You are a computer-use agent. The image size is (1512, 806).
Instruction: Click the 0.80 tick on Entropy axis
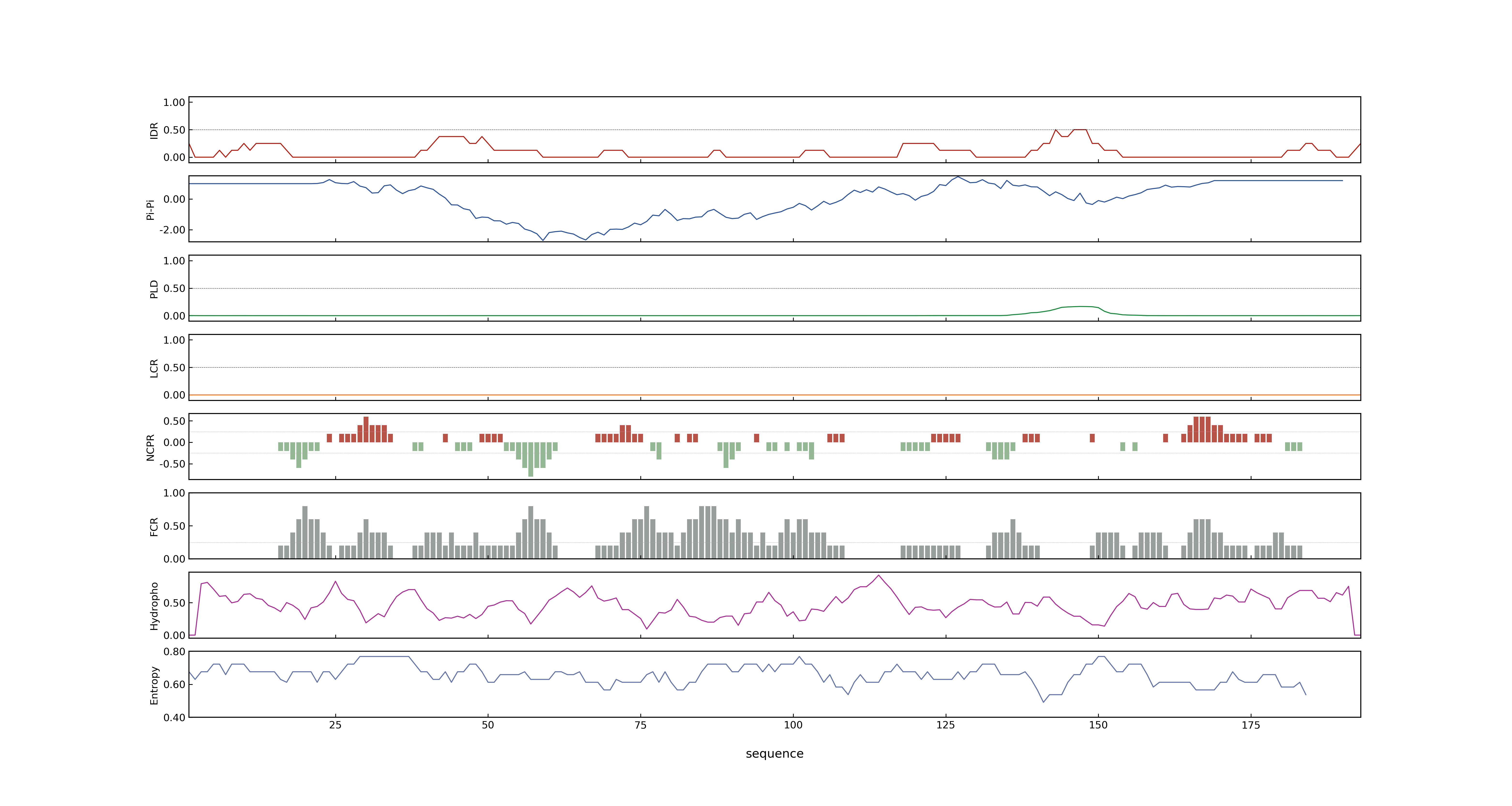tap(174, 652)
